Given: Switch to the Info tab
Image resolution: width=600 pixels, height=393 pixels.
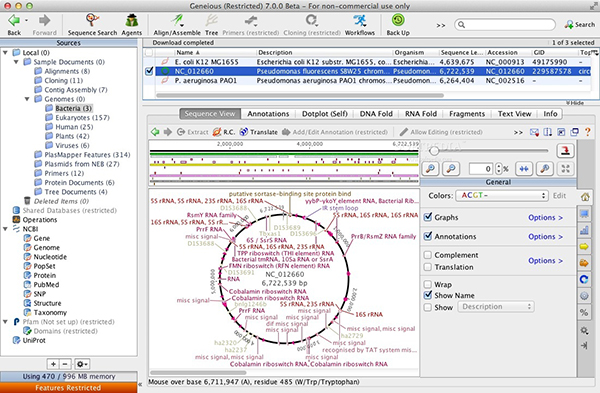Looking at the screenshot, I should tap(550, 114).
